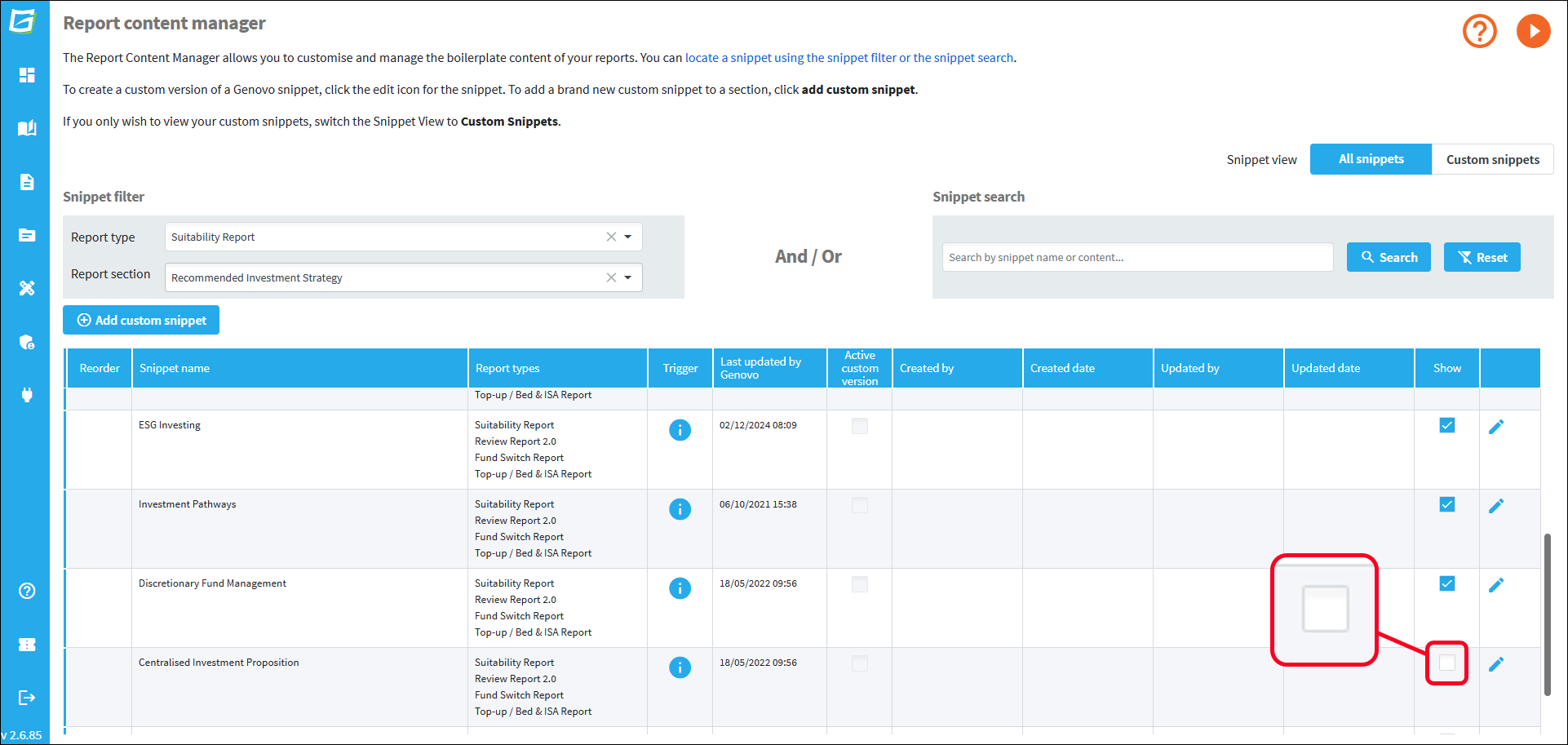
Task: Open the open-book icon in sidebar
Action: click(x=27, y=128)
